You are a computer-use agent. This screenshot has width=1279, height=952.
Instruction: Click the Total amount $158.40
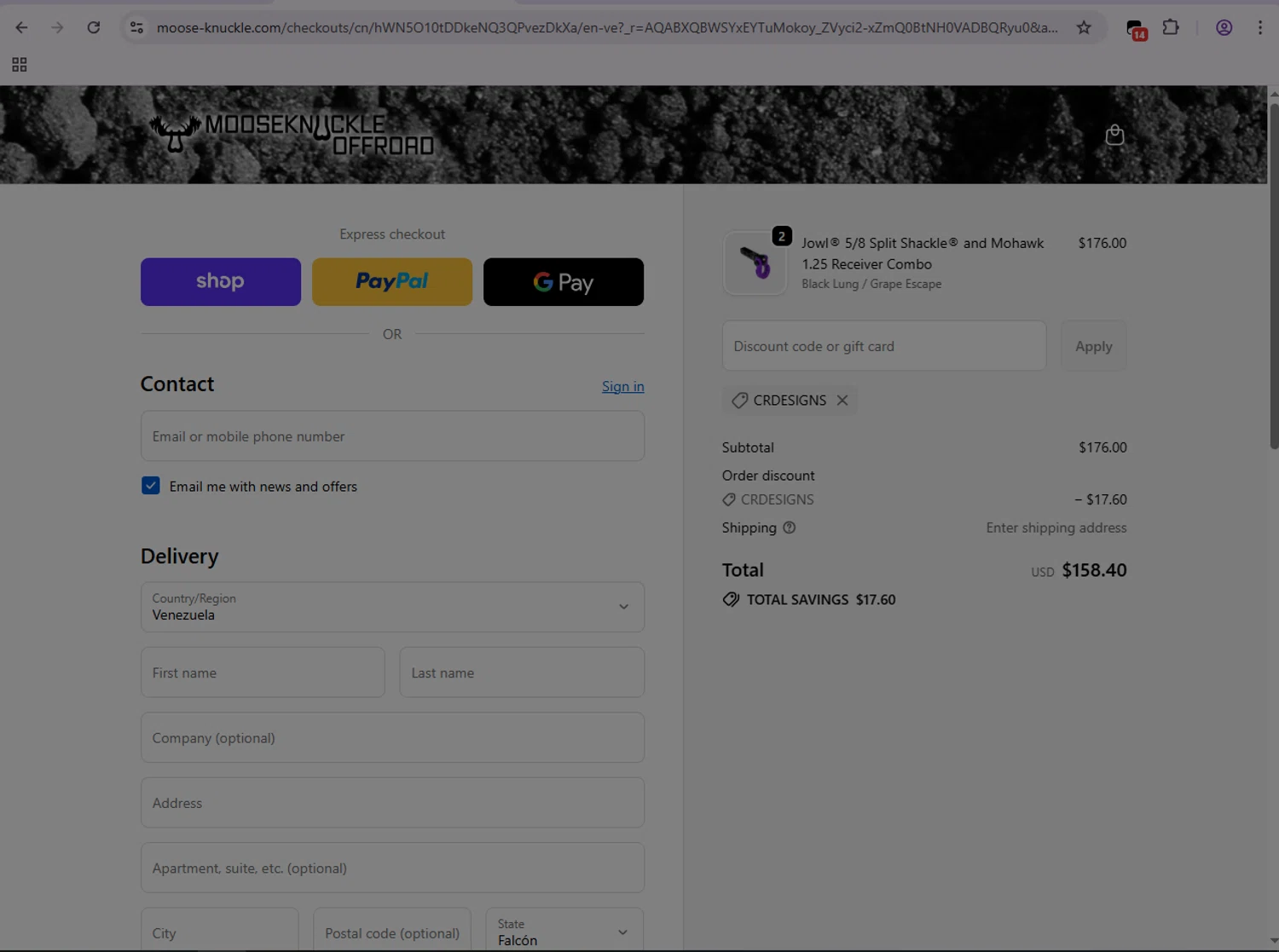click(1095, 570)
